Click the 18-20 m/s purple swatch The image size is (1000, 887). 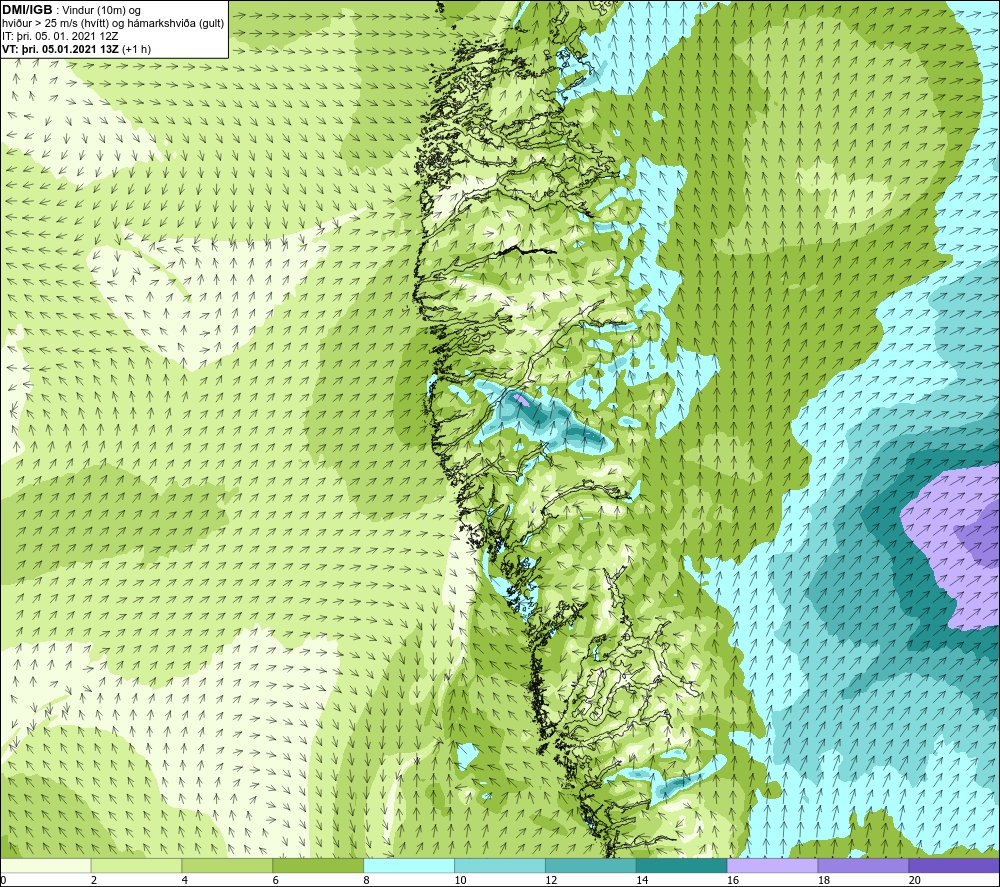coord(863,865)
